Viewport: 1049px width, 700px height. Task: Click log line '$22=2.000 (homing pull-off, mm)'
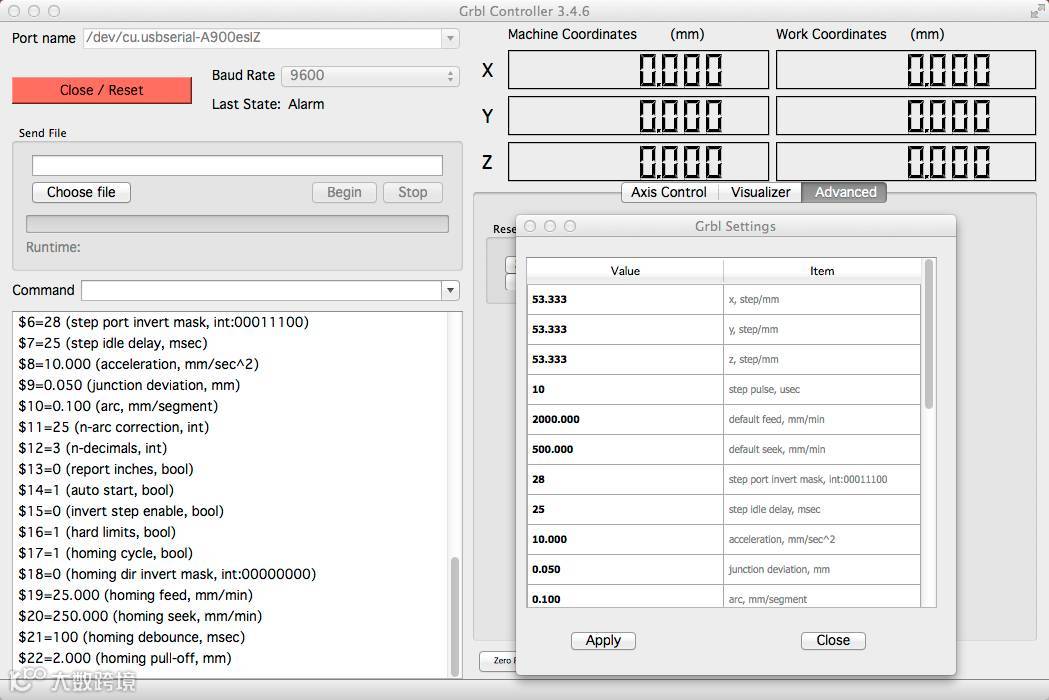coord(125,659)
